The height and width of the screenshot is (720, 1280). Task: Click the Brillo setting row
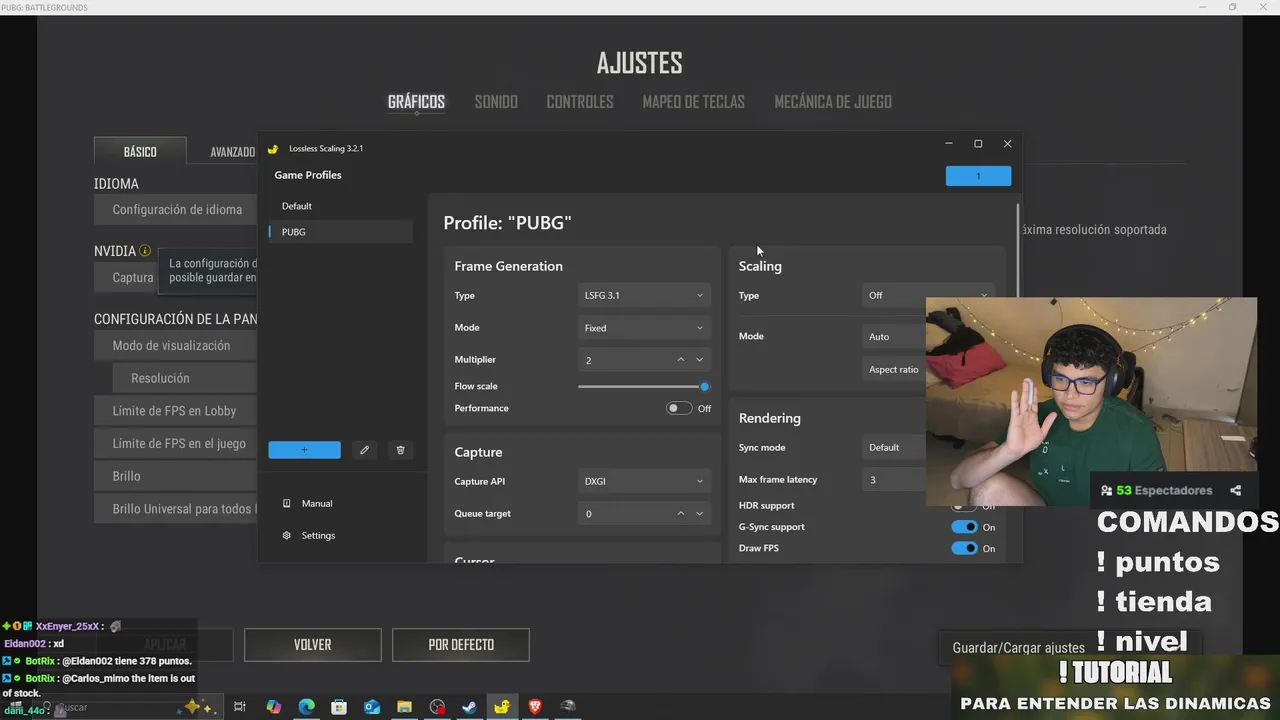176,476
